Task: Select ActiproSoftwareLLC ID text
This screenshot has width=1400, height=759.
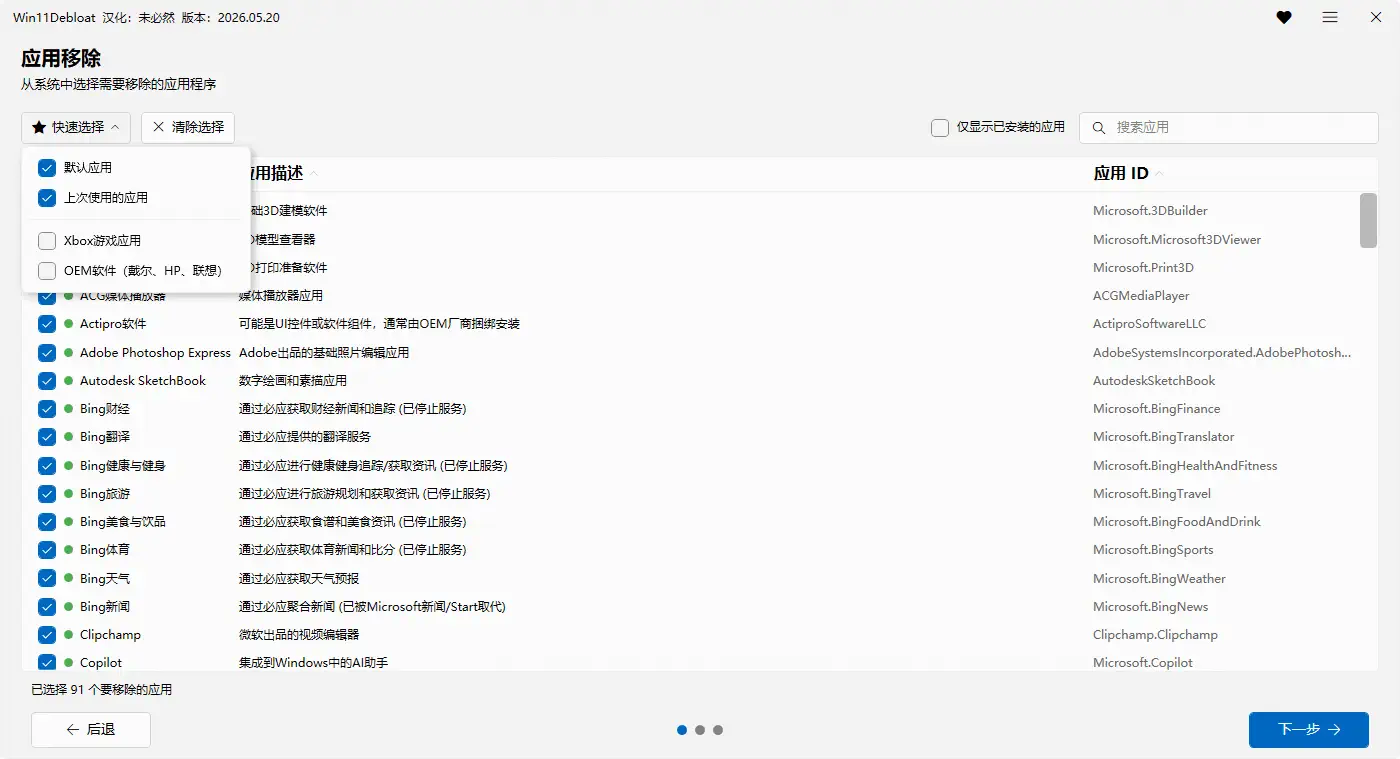Action: (1149, 324)
